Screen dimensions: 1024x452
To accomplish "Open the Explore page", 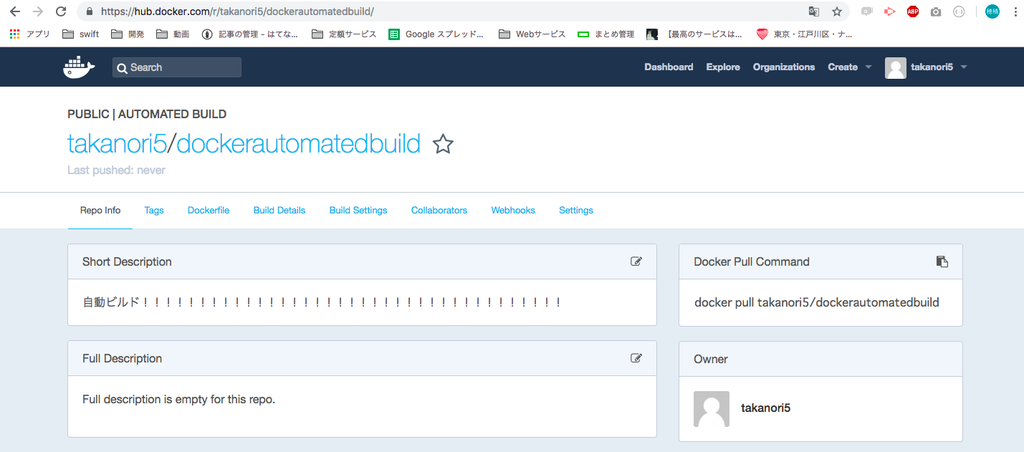I will click(723, 67).
